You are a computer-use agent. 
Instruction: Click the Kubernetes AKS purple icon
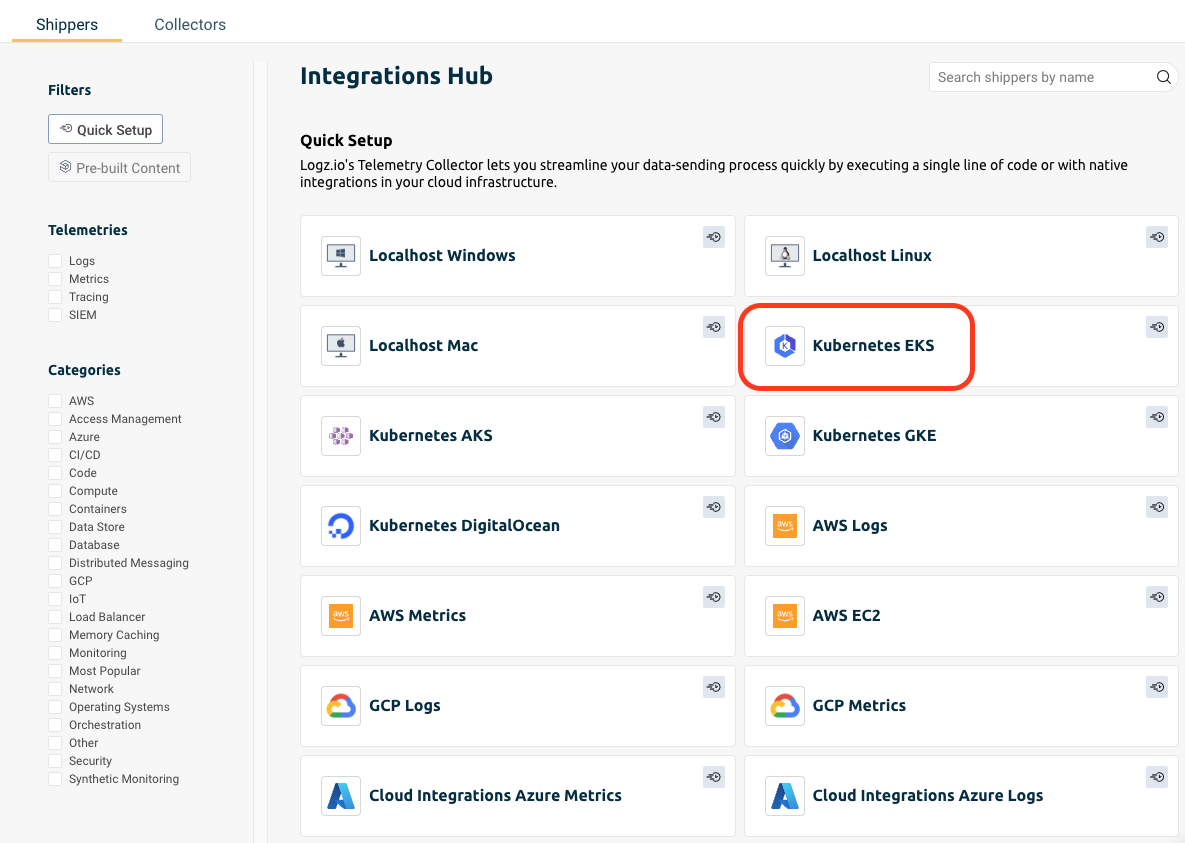tap(341, 435)
